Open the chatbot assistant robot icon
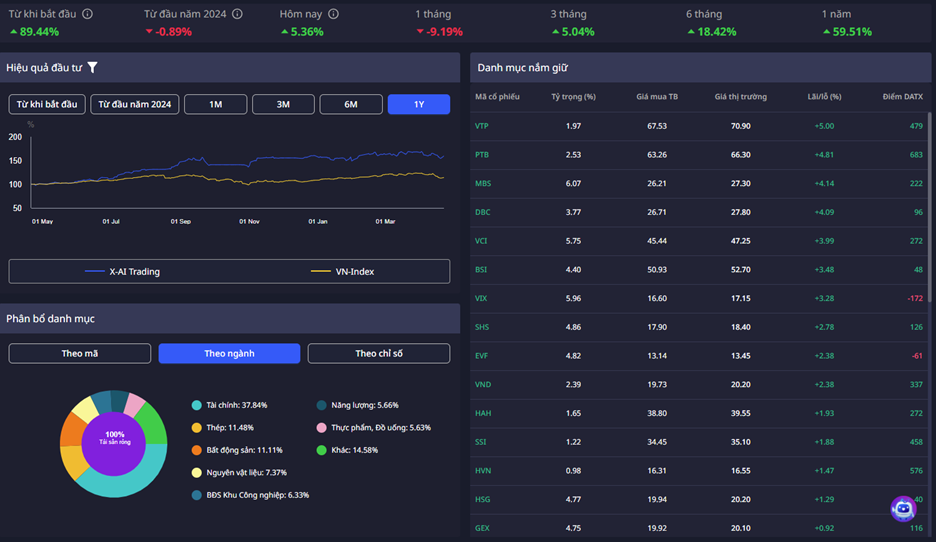 pyautogui.click(x=903, y=508)
